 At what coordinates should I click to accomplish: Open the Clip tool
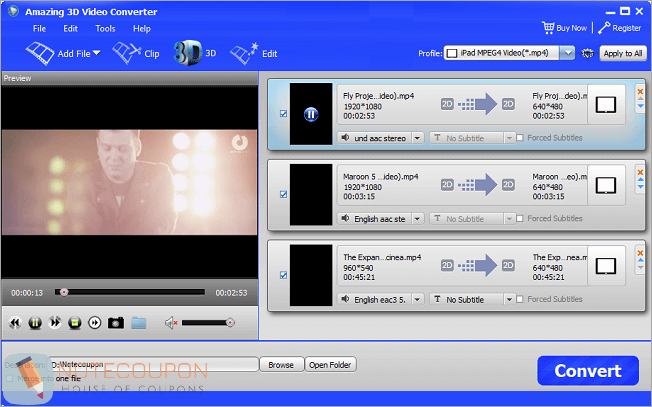(136, 54)
